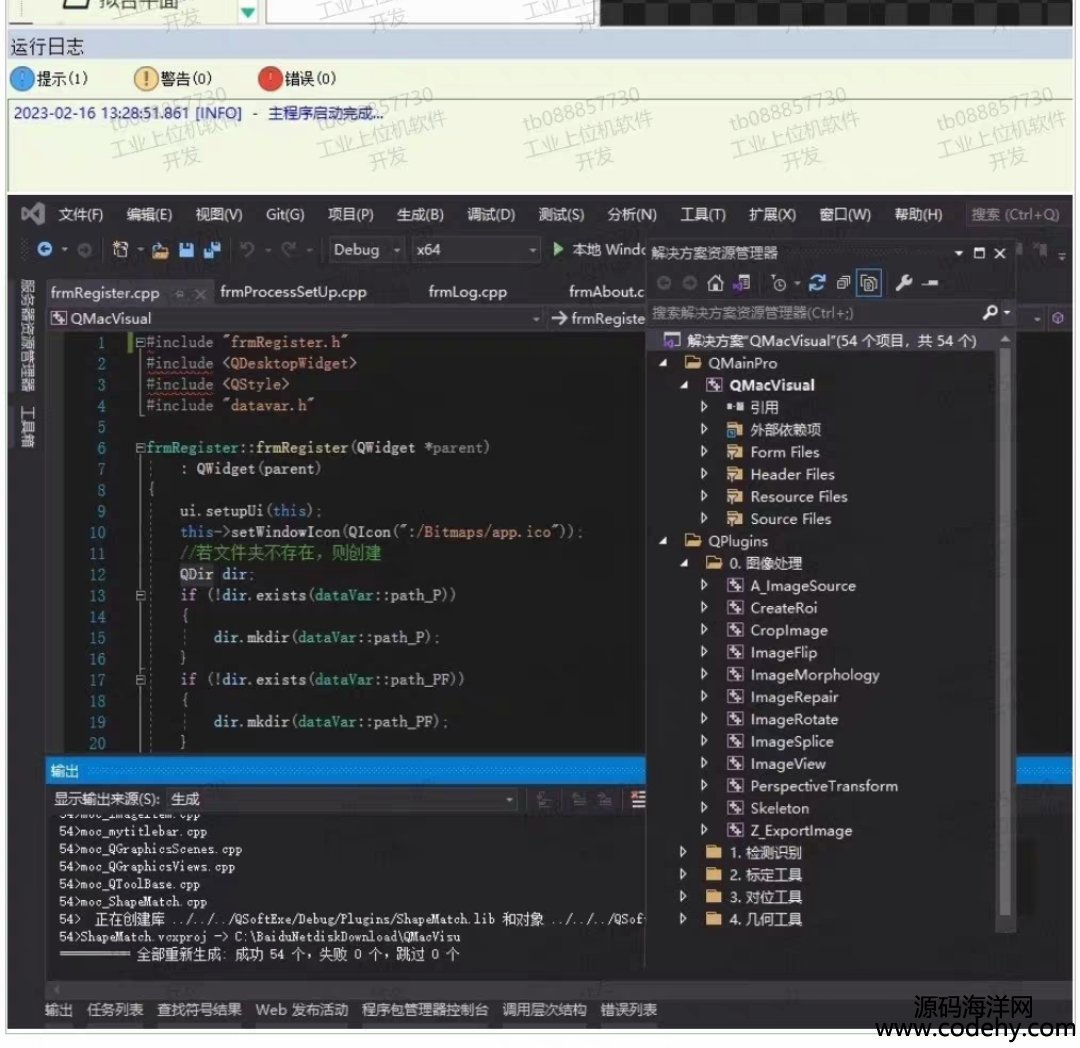
Task: Open the 错误列表 bottom tab
Action: [x=628, y=1009]
